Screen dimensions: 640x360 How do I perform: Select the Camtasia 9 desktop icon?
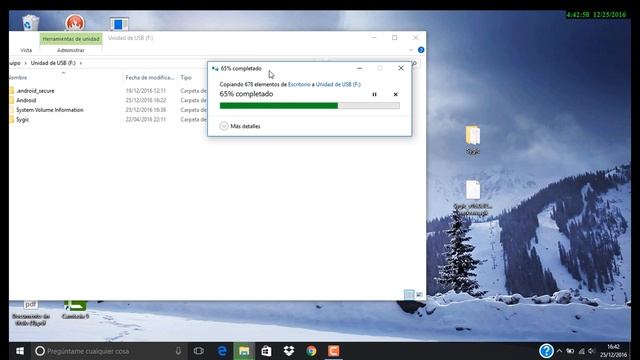point(76,310)
